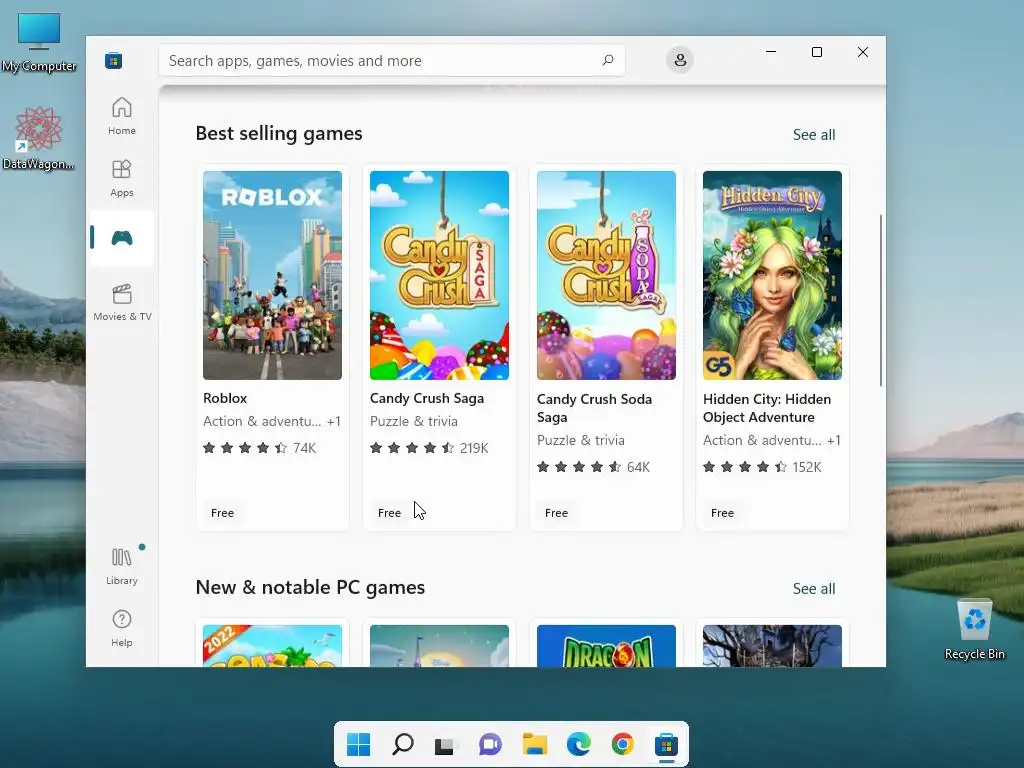Click the 64K star rating on Candy Crush Soda
1024x768 pixels.
[x=593, y=467]
